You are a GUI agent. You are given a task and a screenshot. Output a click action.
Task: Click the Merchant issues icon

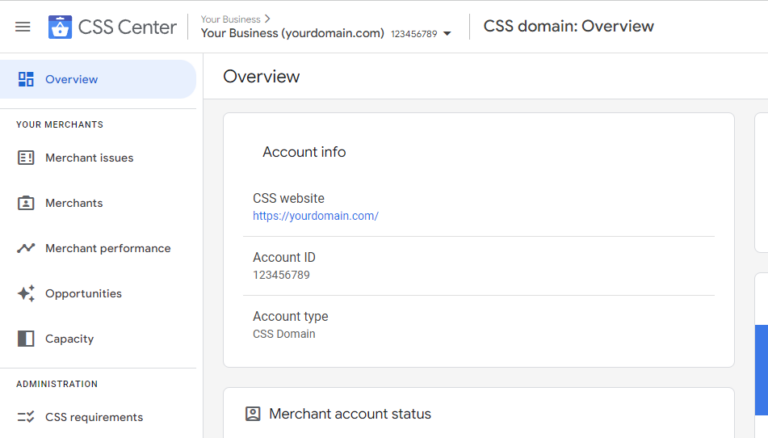[x=26, y=158]
